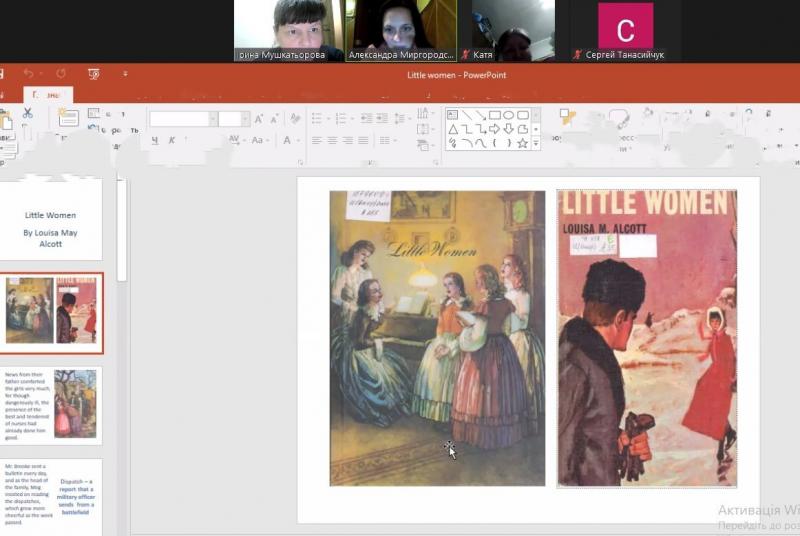Select the Arrow line shape
This screenshot has height=536, width=800.
click(x=481, y=115)
